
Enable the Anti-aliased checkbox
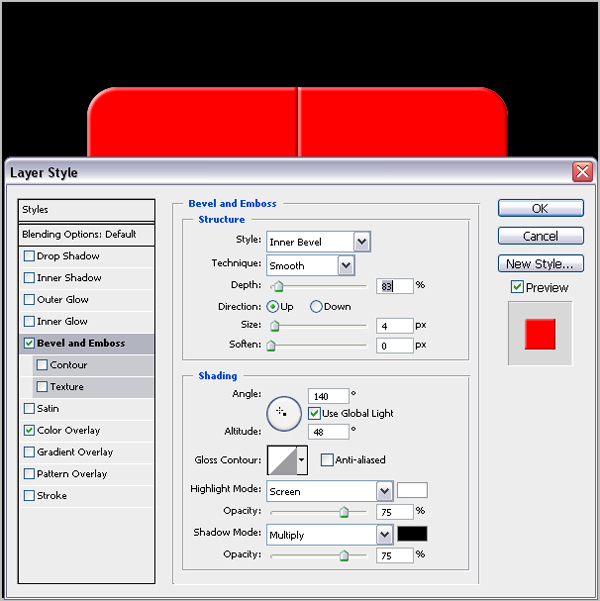tap(327, 460)
